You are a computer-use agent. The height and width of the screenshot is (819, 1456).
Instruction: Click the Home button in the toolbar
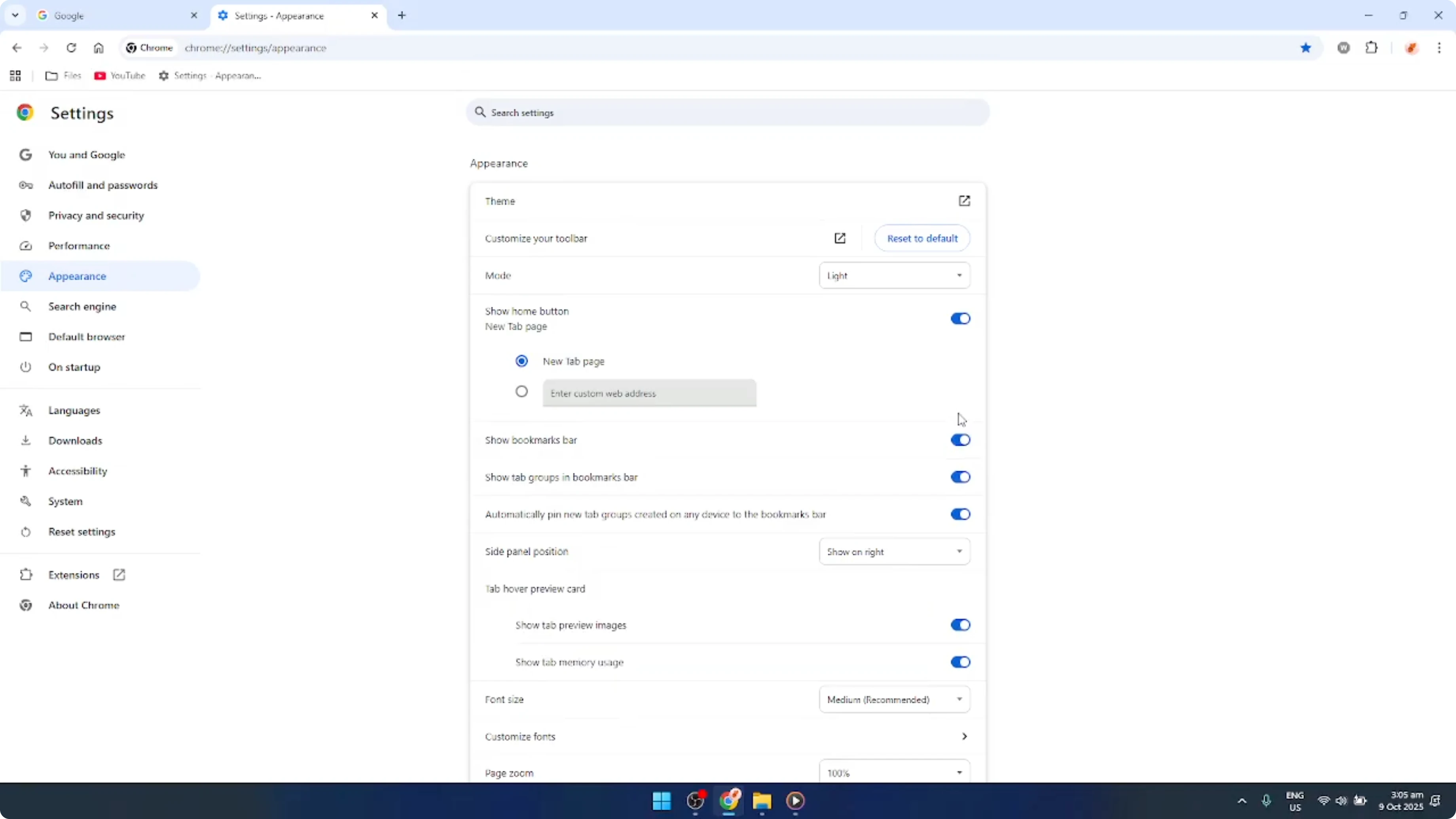[x=99, y=48]
